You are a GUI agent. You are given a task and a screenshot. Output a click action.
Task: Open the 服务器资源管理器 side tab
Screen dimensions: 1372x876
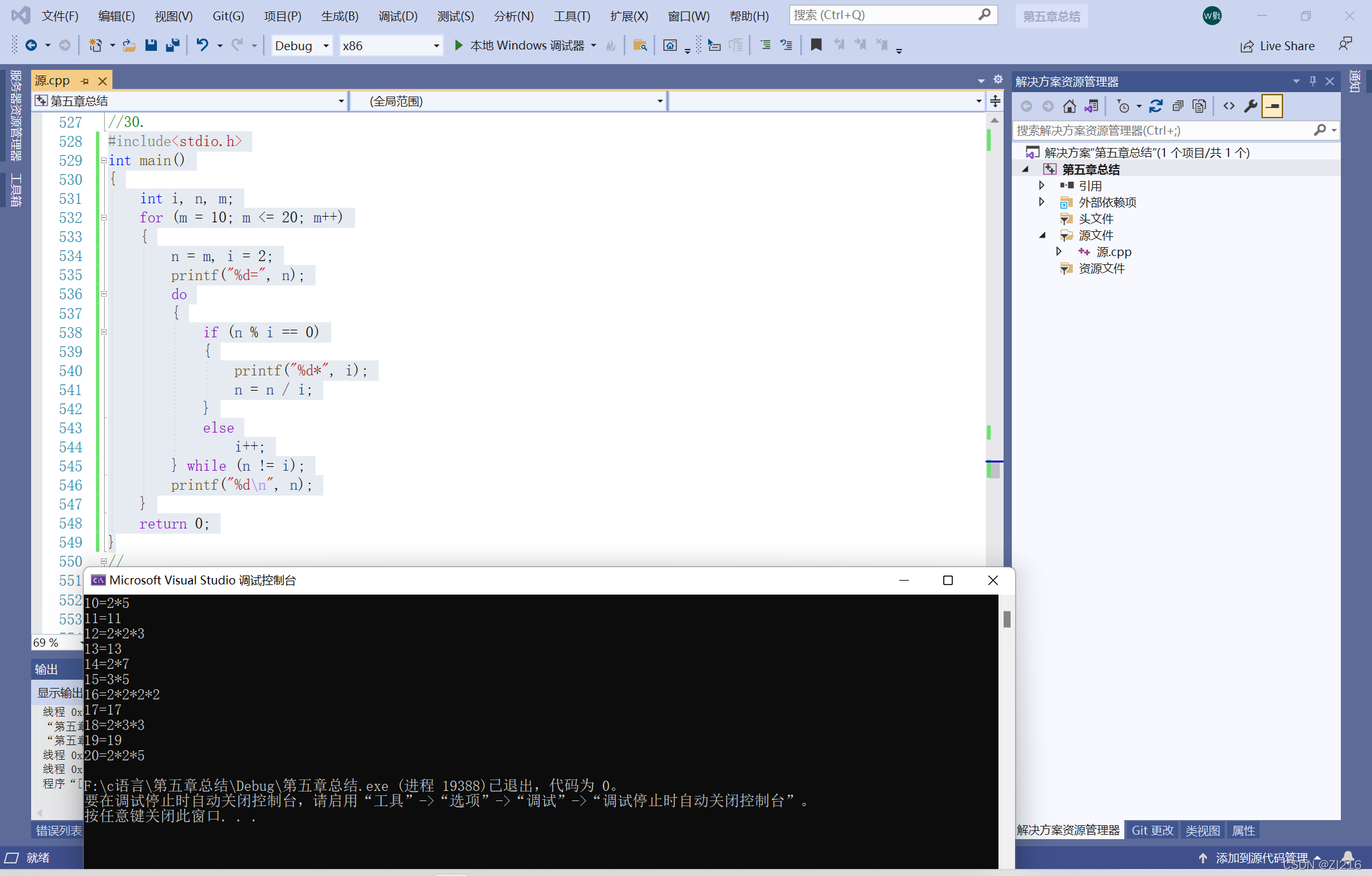click(x=16, y=115)
